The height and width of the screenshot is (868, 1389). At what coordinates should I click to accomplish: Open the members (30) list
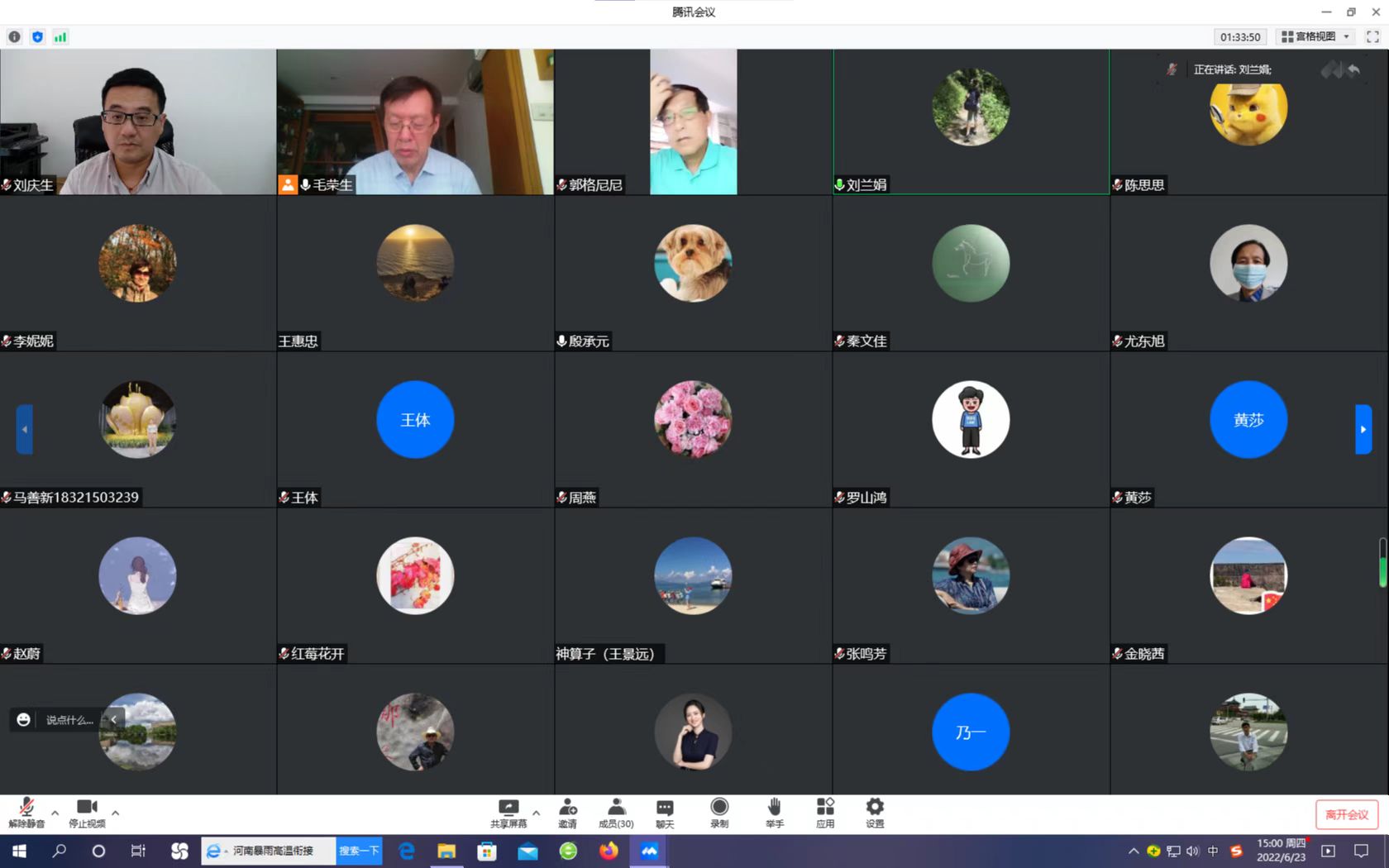(x=616, y=813)
